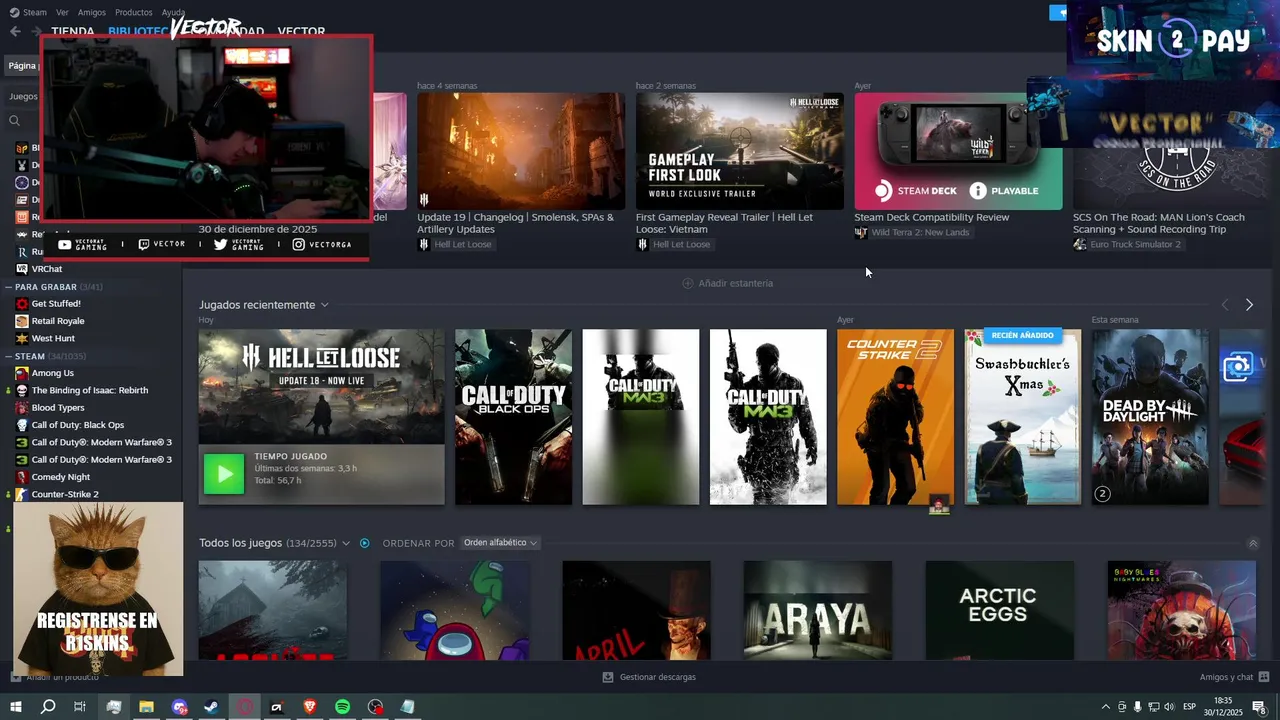Click Euro Truck Simulator 2 link

click(x=1135, y=244)
